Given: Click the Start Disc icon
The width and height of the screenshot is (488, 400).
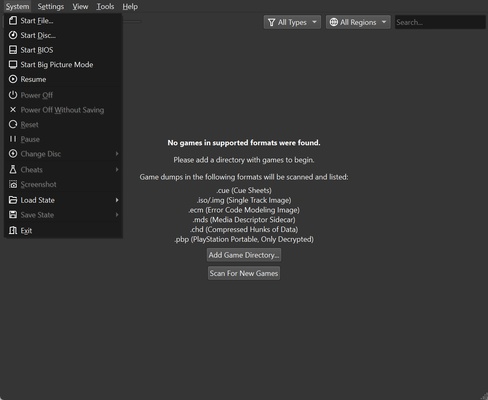Looking at the screenshot, I should click(13, 35).
